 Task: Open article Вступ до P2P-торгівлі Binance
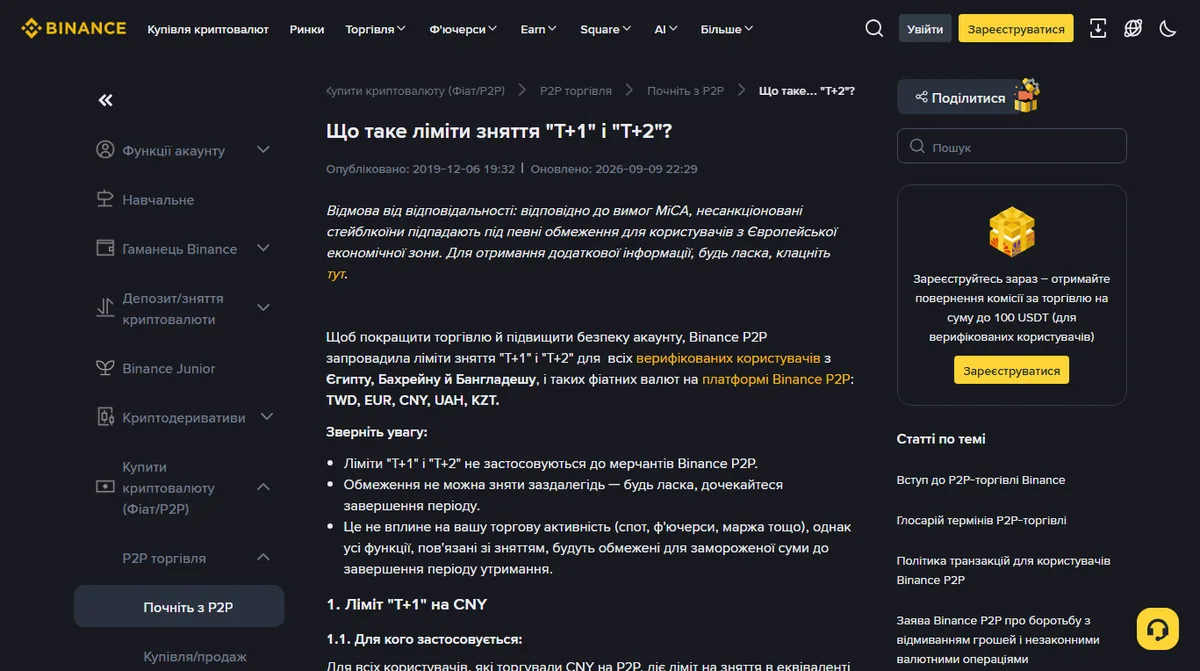click(981, 480)
